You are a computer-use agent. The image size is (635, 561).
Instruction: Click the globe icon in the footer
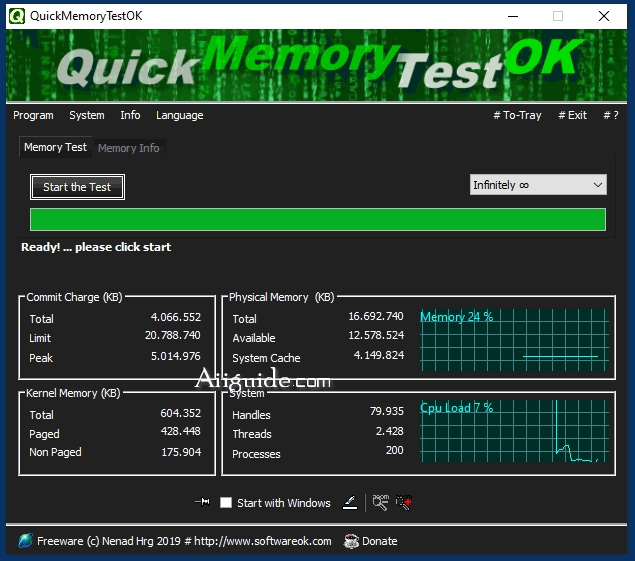coord(26,541)
